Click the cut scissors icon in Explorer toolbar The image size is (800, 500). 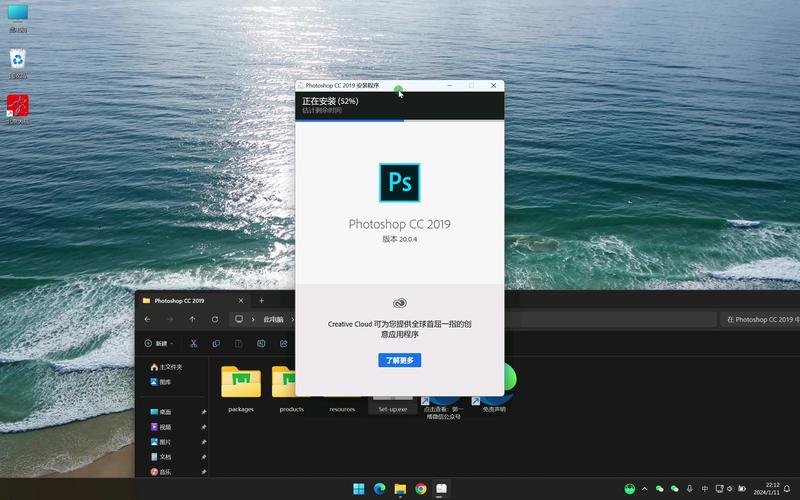pos(194,343)
